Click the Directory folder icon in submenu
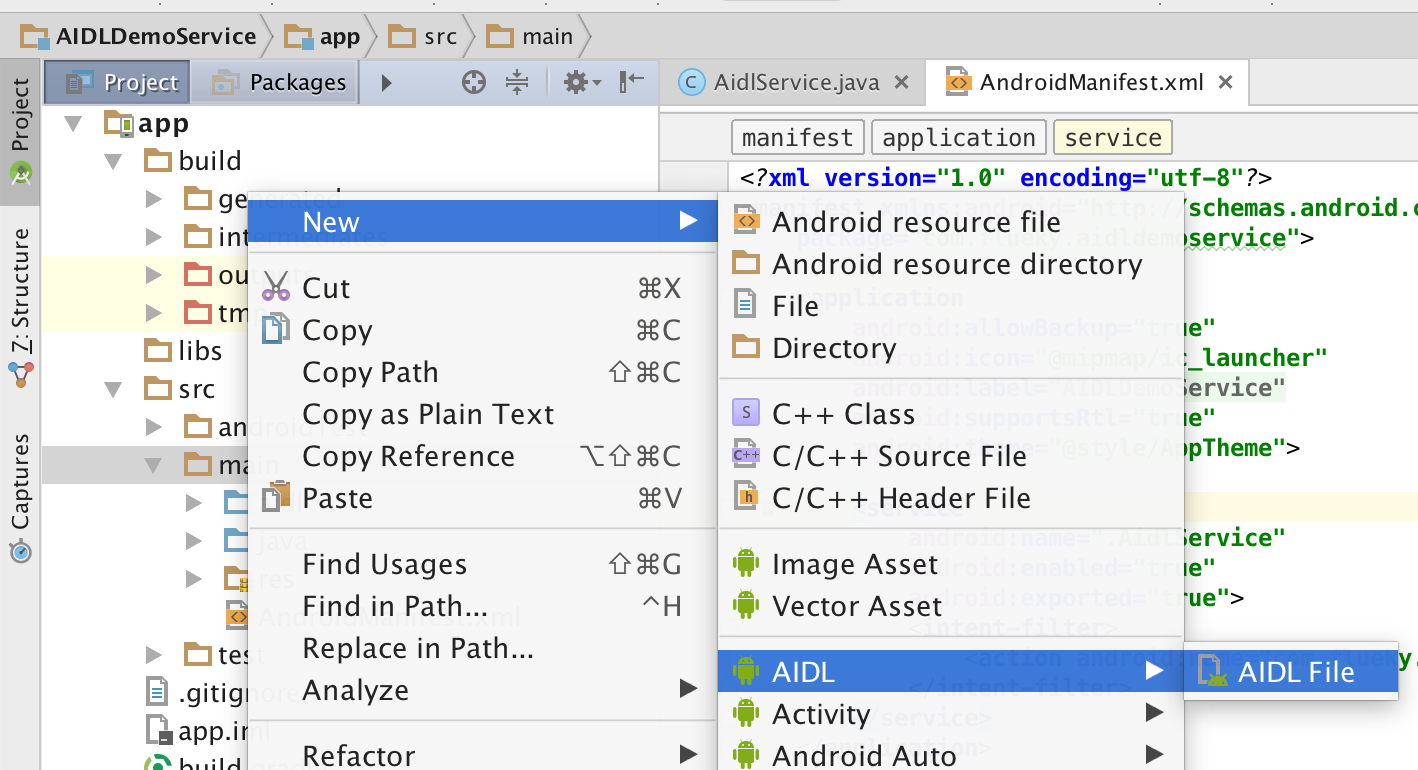The width and height of the screenshot is (1418, 770). (746, 347)
